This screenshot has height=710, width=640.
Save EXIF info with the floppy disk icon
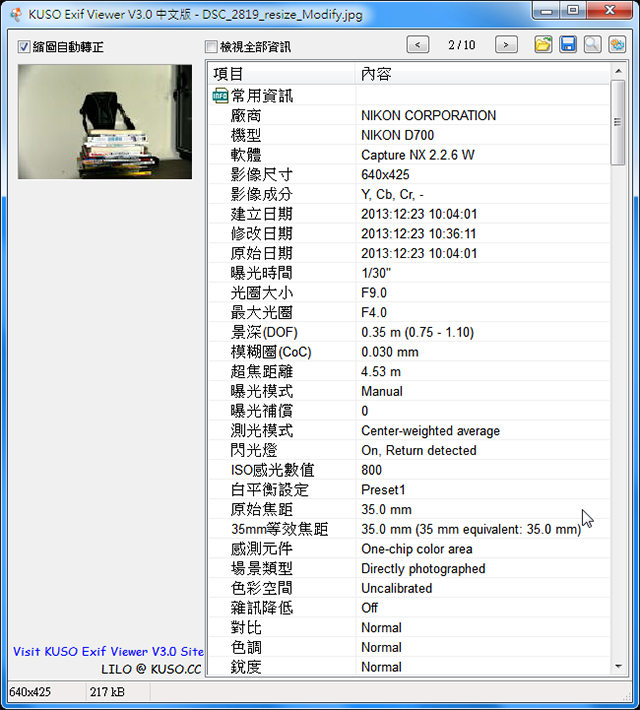click(x=568, y=45)
